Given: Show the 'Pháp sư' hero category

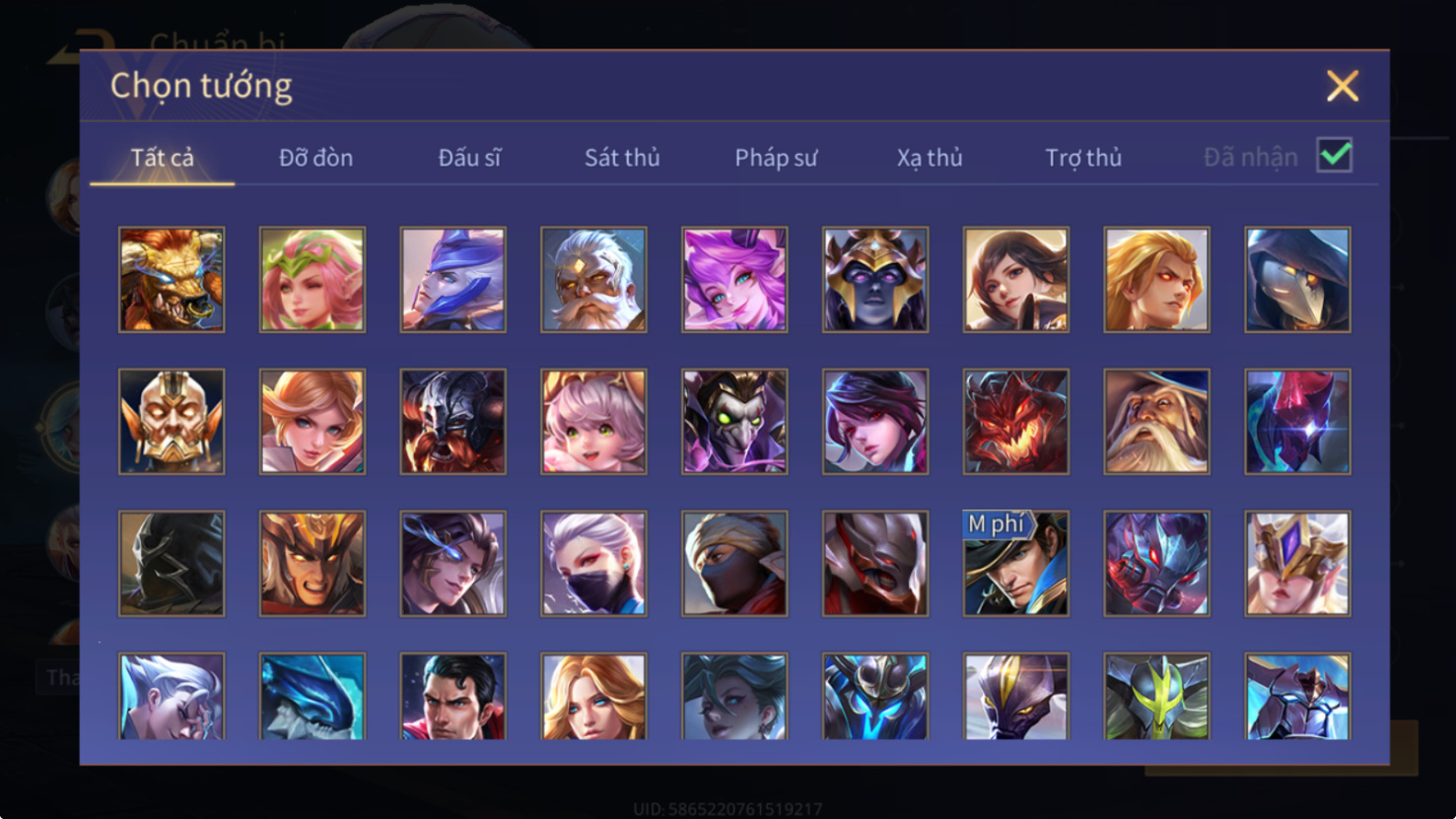Looking at the screenshot, I should (776, 158).
